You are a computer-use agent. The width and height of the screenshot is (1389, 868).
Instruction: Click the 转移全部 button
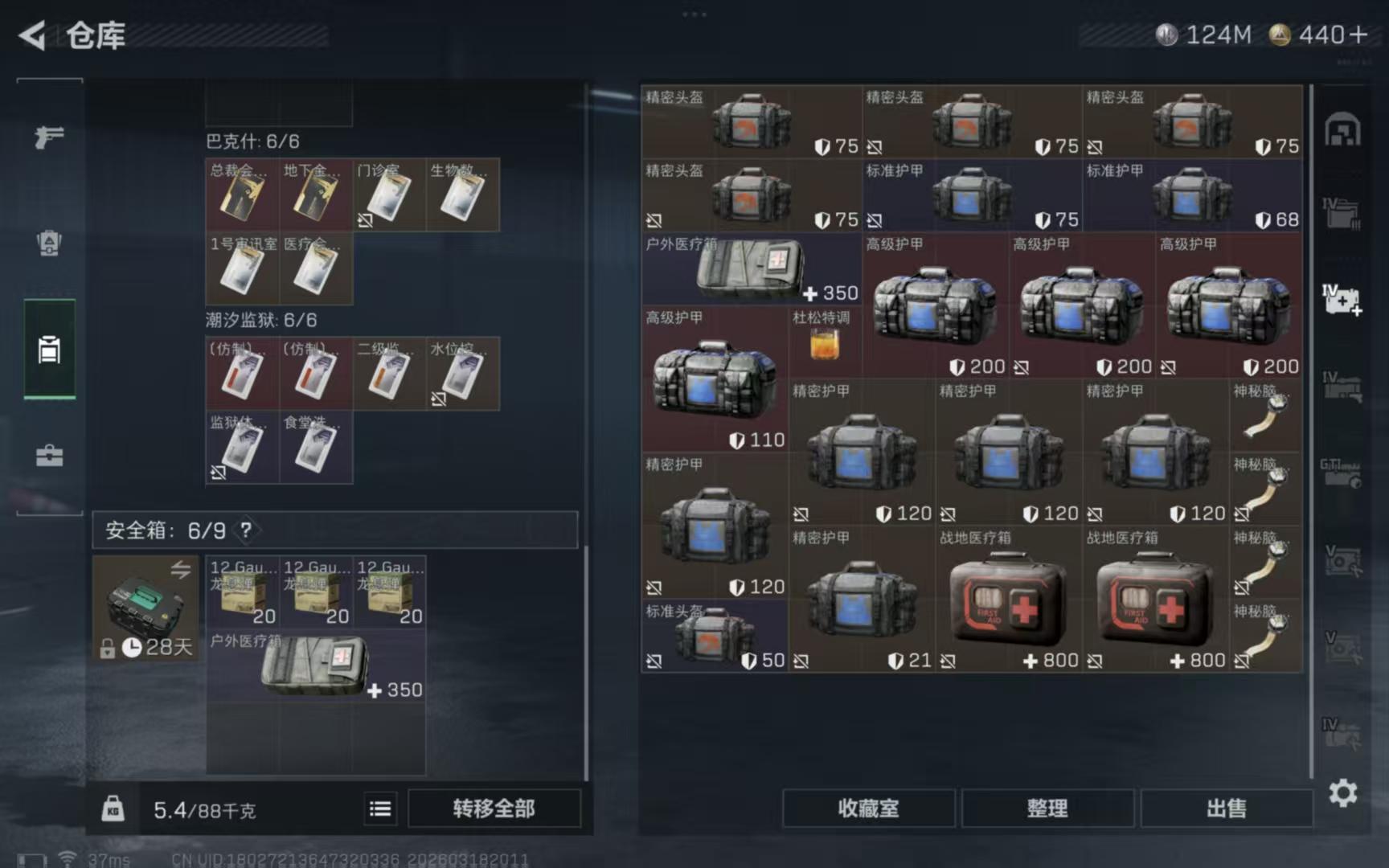[x=494, y=809]
